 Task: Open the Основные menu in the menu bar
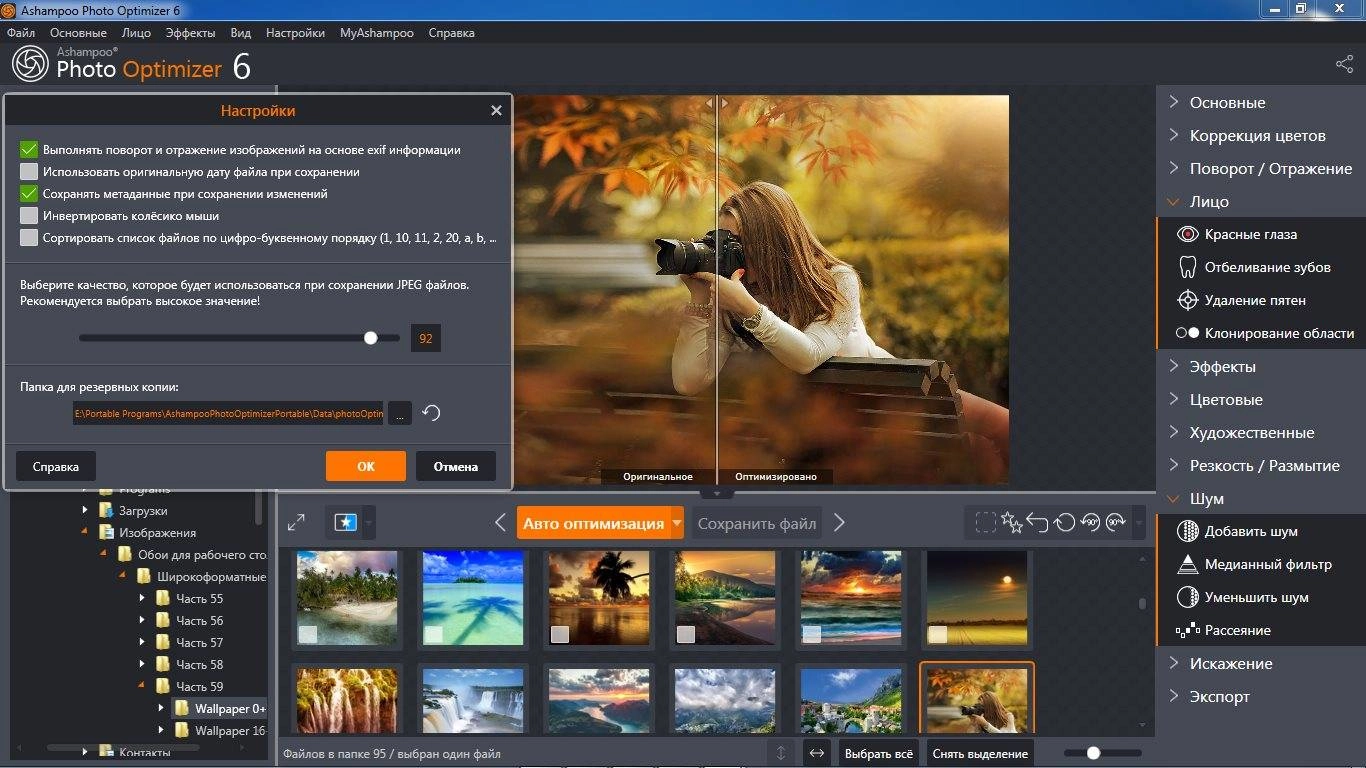(x=78, y=33)
